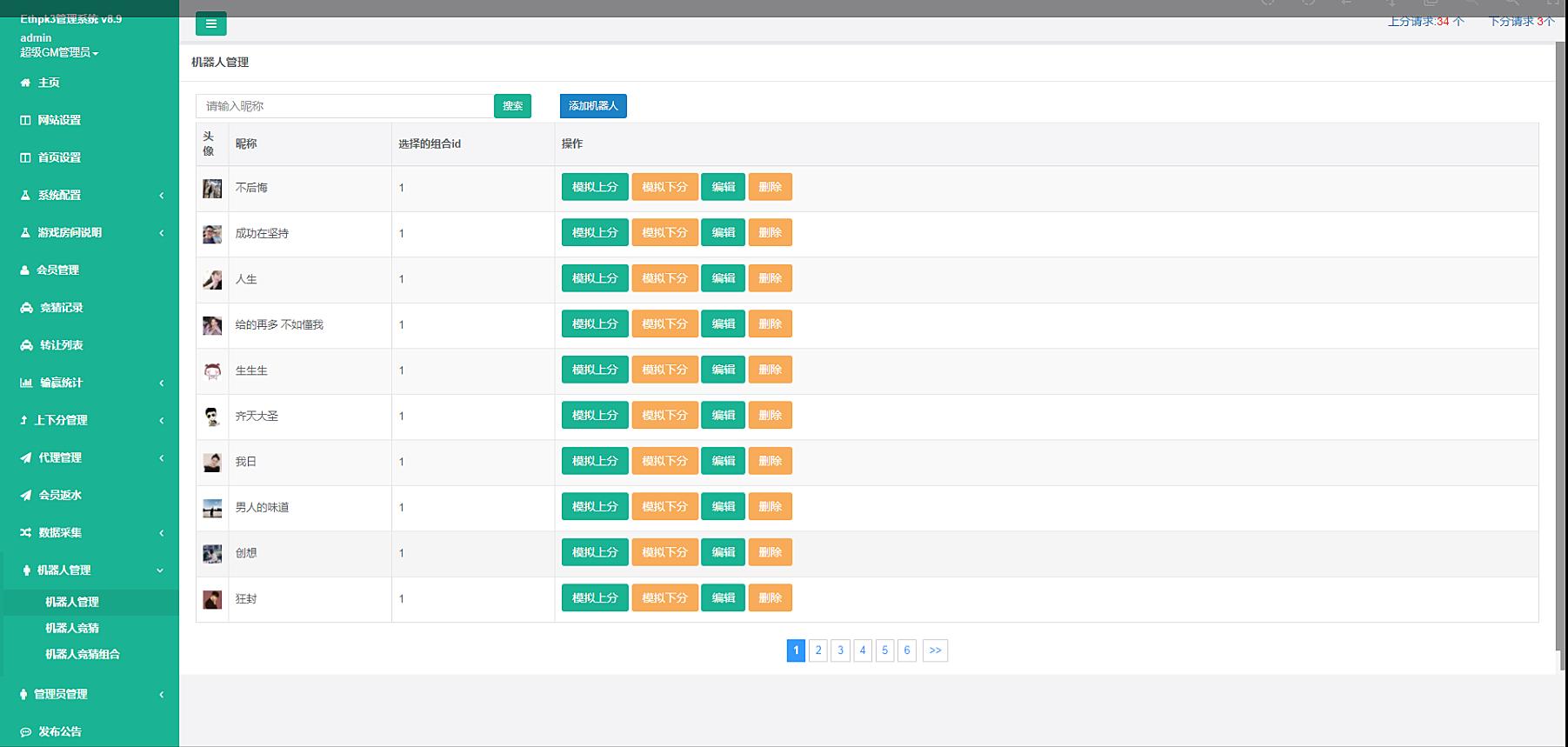This screenshot has width=1568, height=747.
Task: Expand the 系统配置 submenu chevron
Action: [x=161, y=196]
